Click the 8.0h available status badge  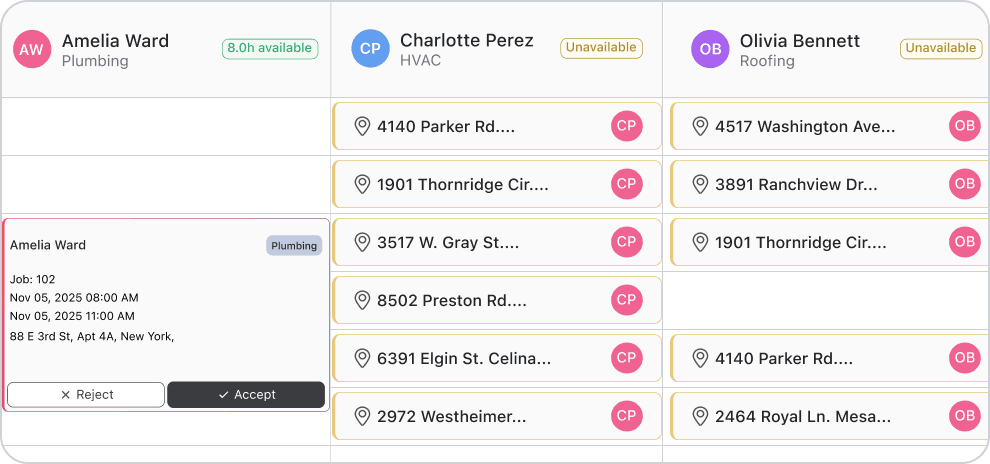tap(270, 48)
